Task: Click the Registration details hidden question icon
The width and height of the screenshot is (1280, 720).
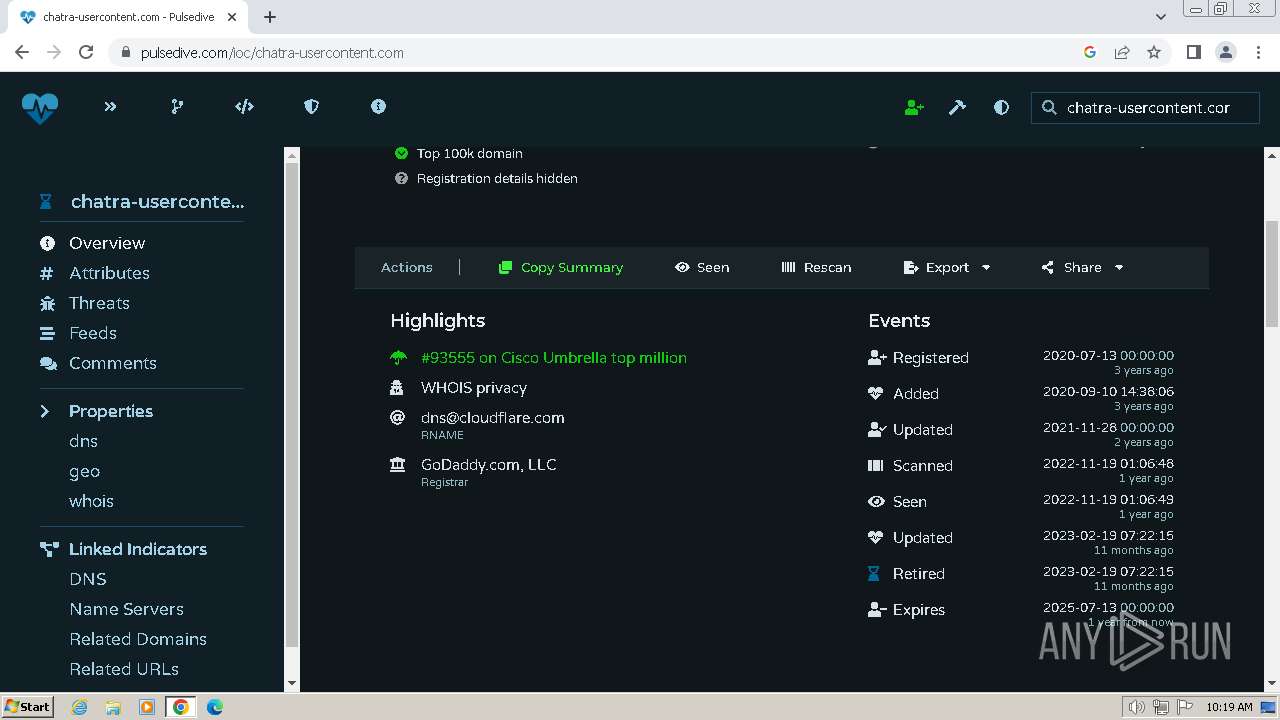Action: [401, 178]
